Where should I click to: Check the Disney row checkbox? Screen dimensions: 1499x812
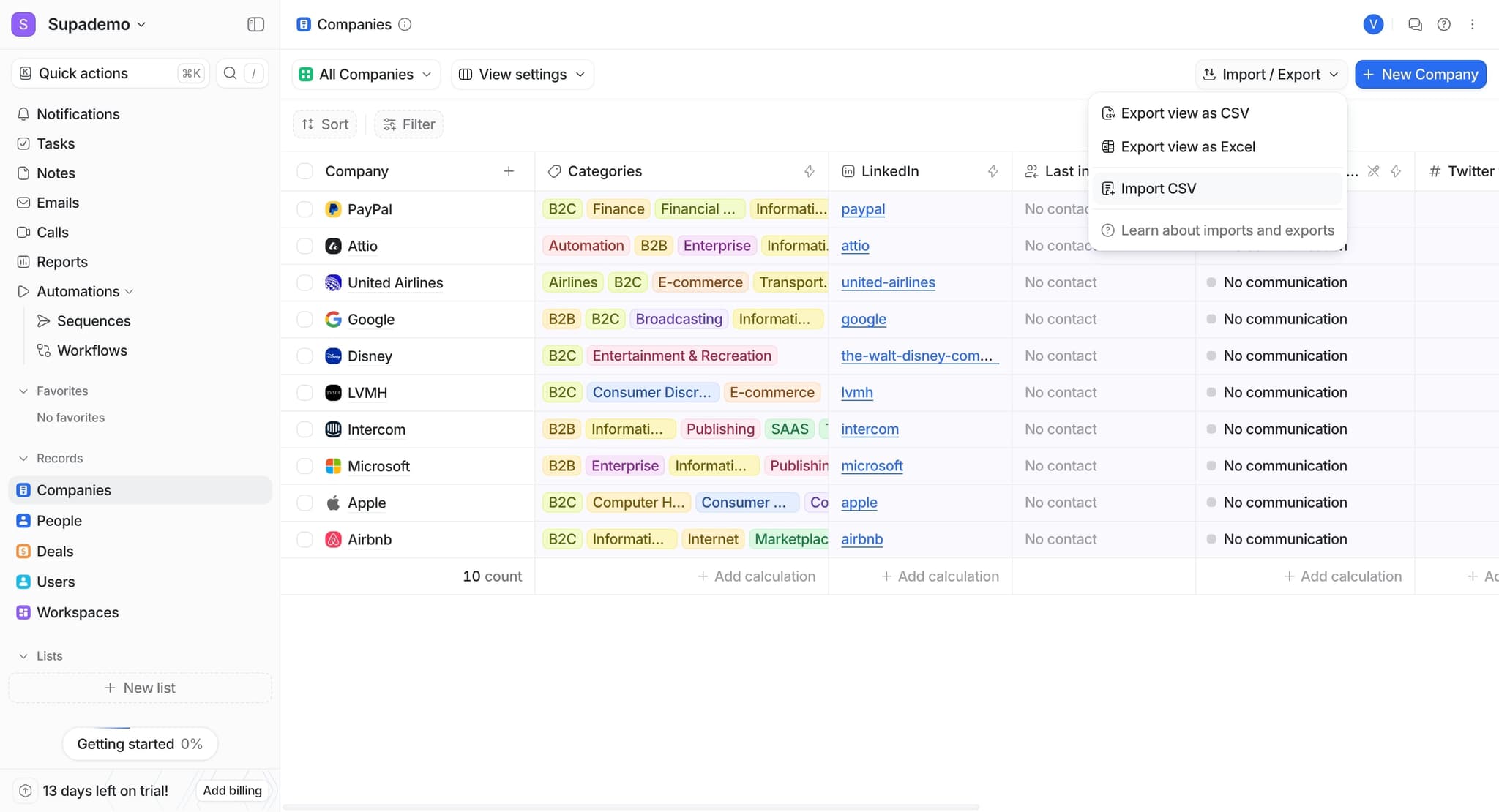(305, 356)
